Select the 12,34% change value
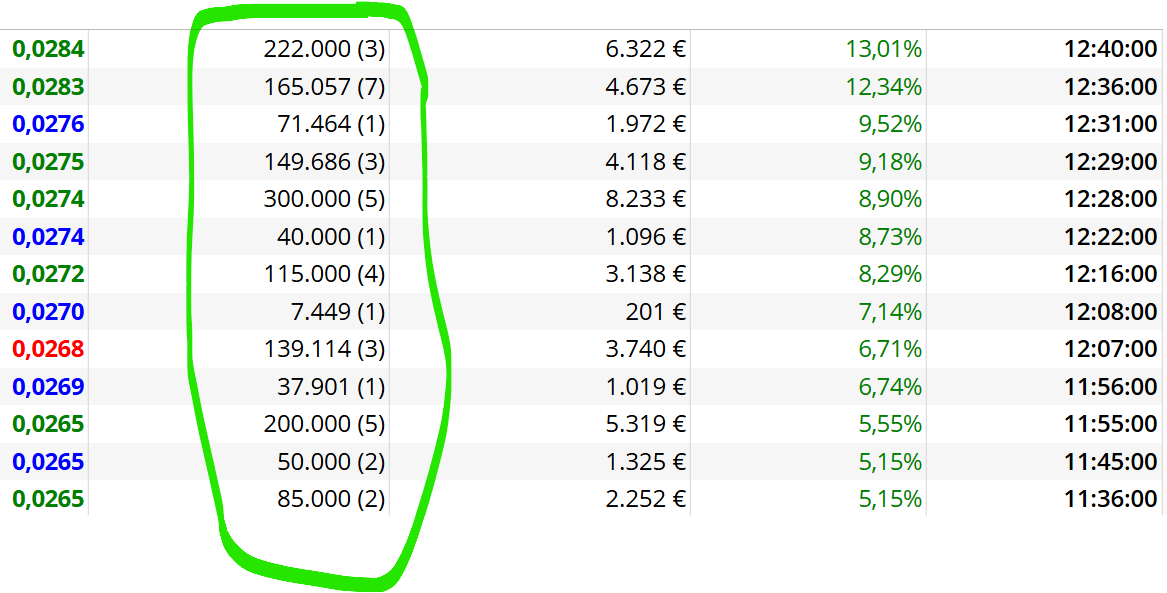Screen dimensions: 1167x593 pyautogui.click(x=884, y=87)
